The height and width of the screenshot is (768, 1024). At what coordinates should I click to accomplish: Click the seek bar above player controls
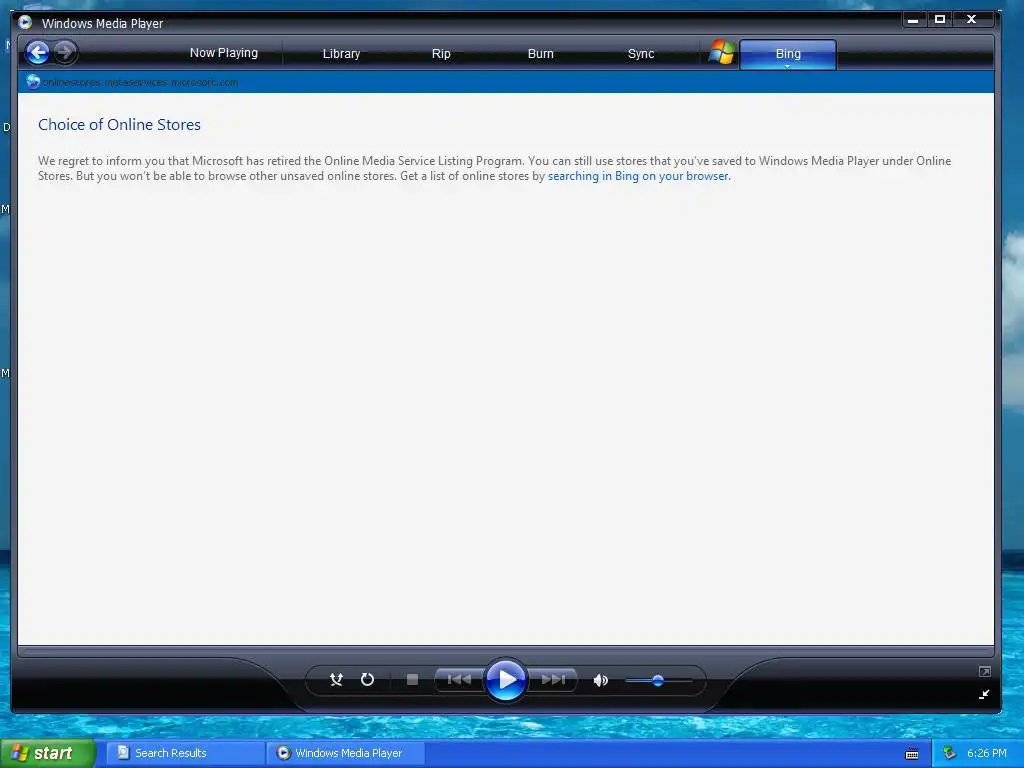(x=506, y=651)
